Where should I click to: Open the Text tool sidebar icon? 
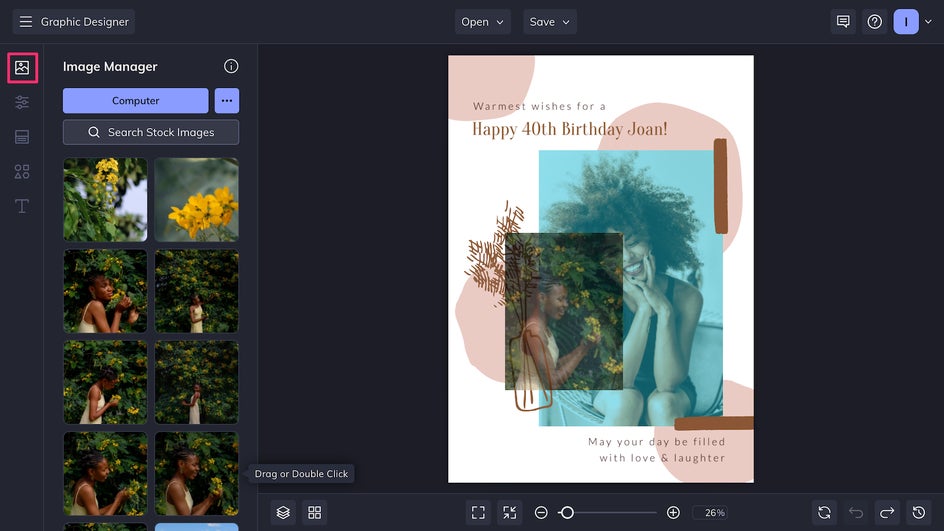pos(22,206)
